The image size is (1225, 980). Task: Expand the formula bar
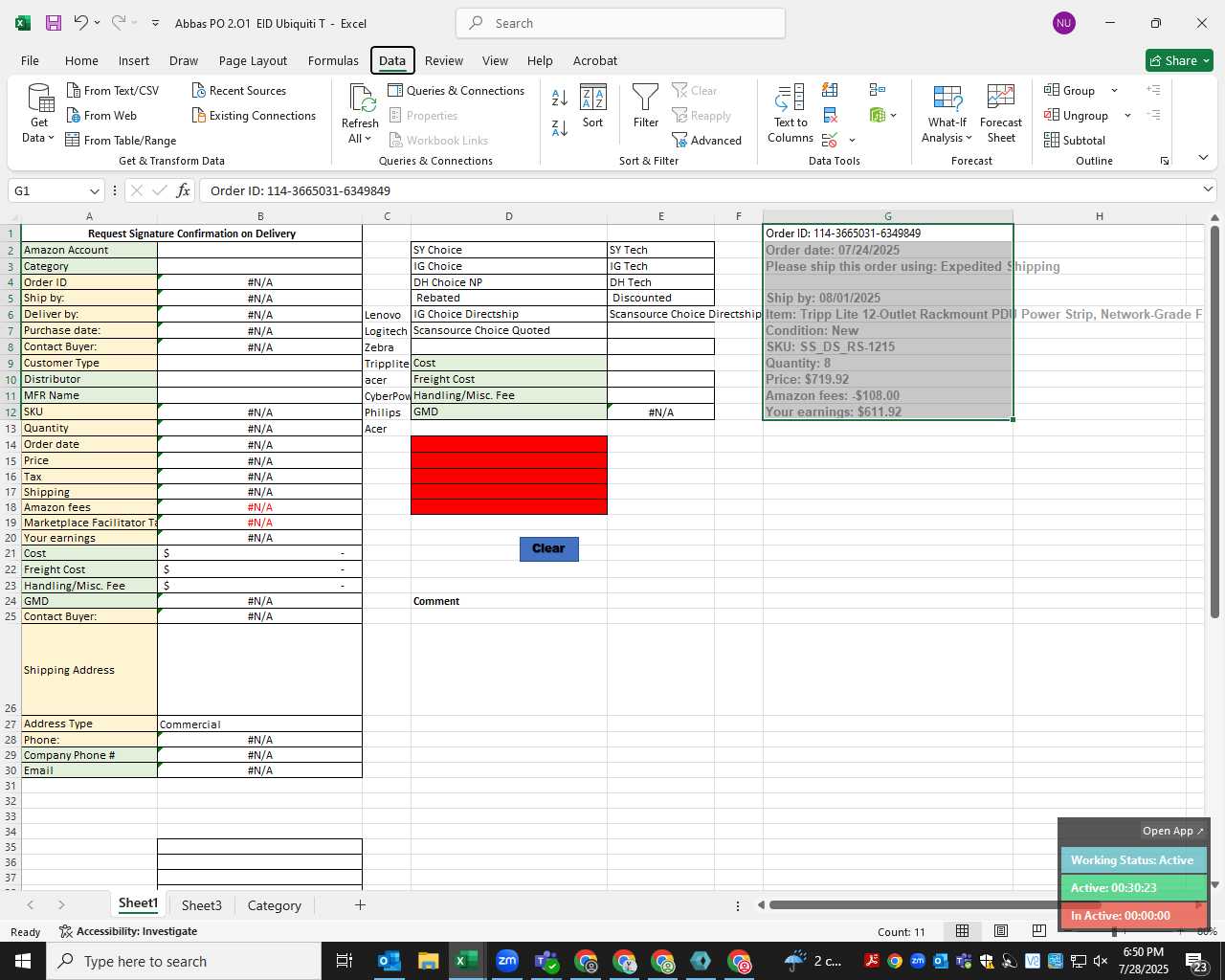point(1208,189)
